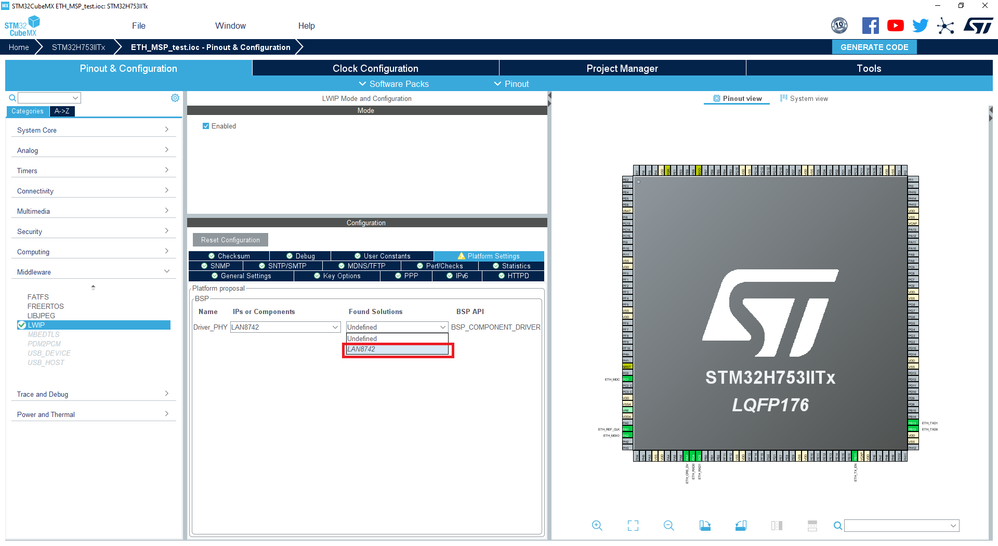Select Undefined in the solutions list
Screen dimensions: 998x546
click(397, 339)
